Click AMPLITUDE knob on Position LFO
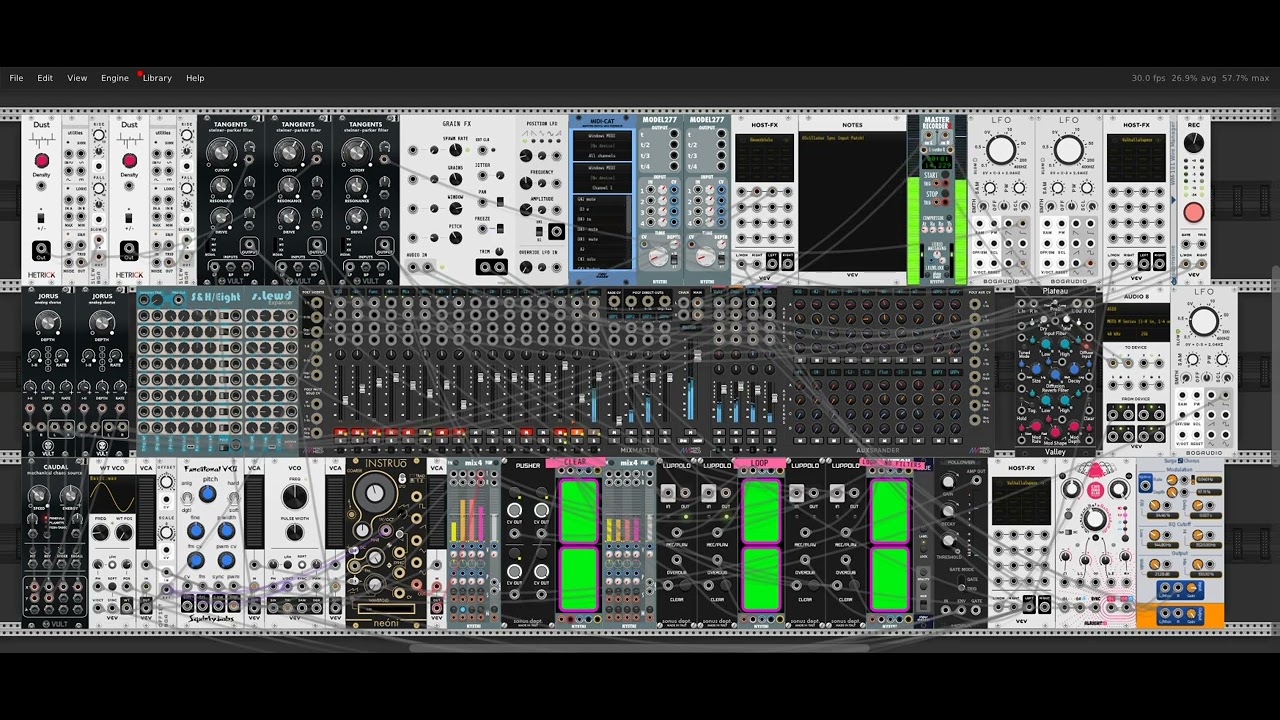 point(527,210)
